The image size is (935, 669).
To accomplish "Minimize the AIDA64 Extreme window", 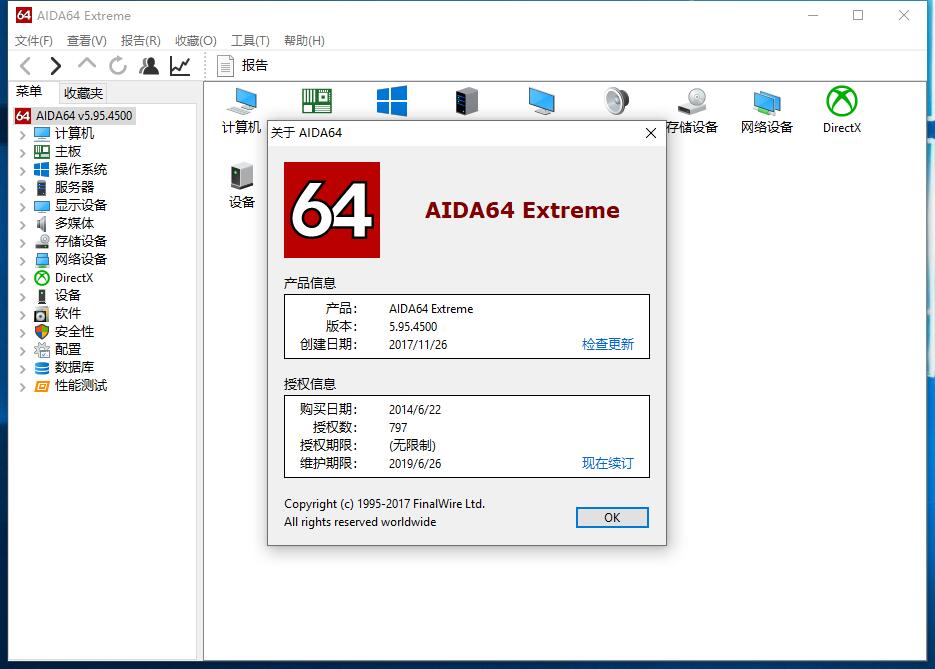I will tap(812, 16).
